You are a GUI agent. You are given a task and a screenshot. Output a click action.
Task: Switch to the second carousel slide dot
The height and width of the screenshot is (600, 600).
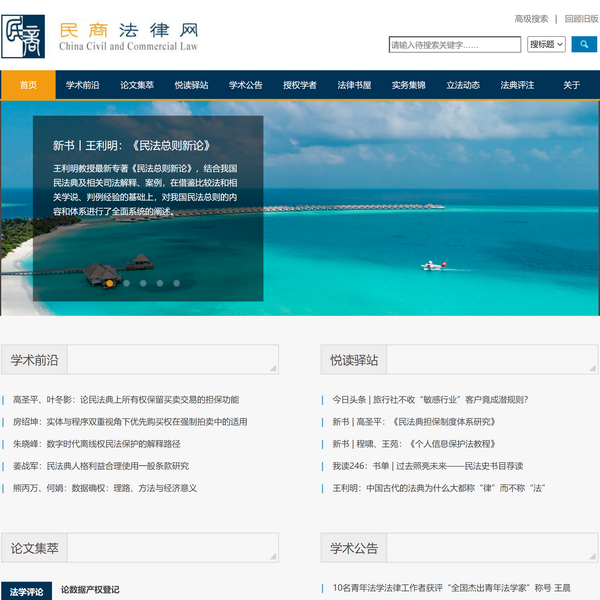click(126, 283)
